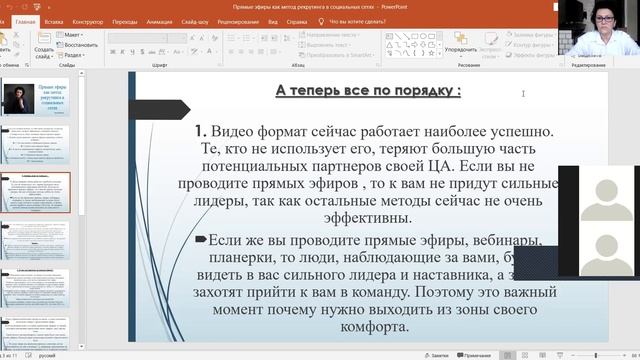Select the second slide thumbnail
Screen dimensions: 640x360
(36, 144)
